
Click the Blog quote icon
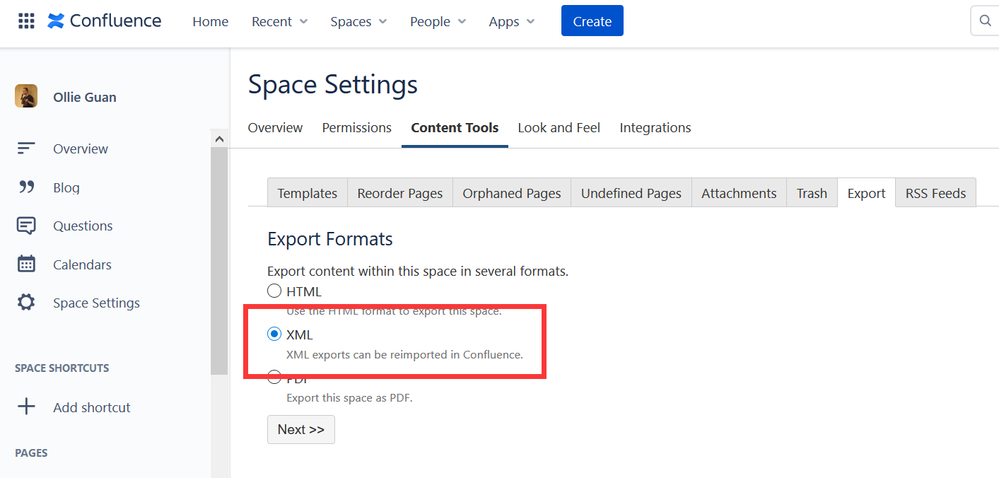coord(26,187)
